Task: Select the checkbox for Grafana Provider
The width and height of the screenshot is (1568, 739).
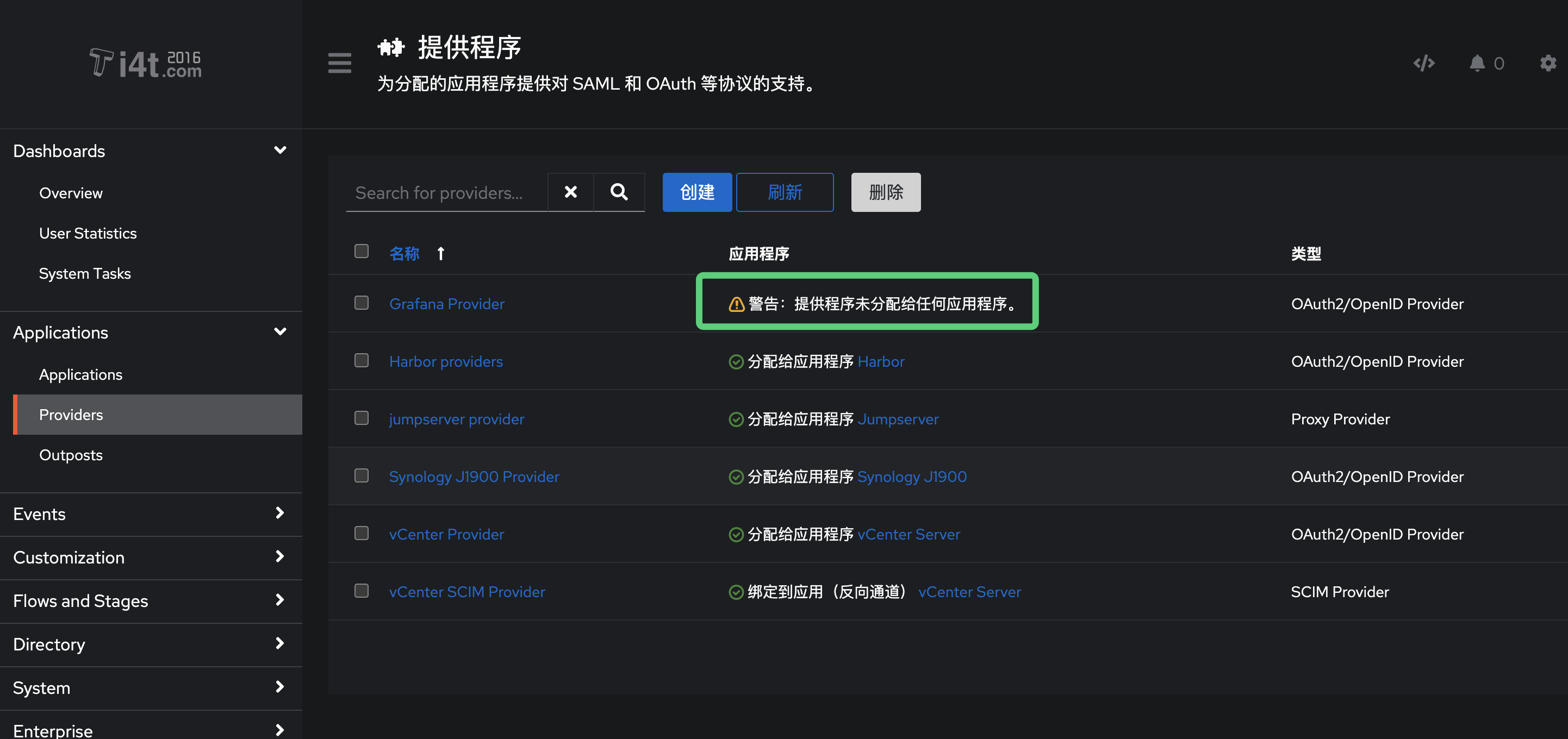Action: click(361, 302)
